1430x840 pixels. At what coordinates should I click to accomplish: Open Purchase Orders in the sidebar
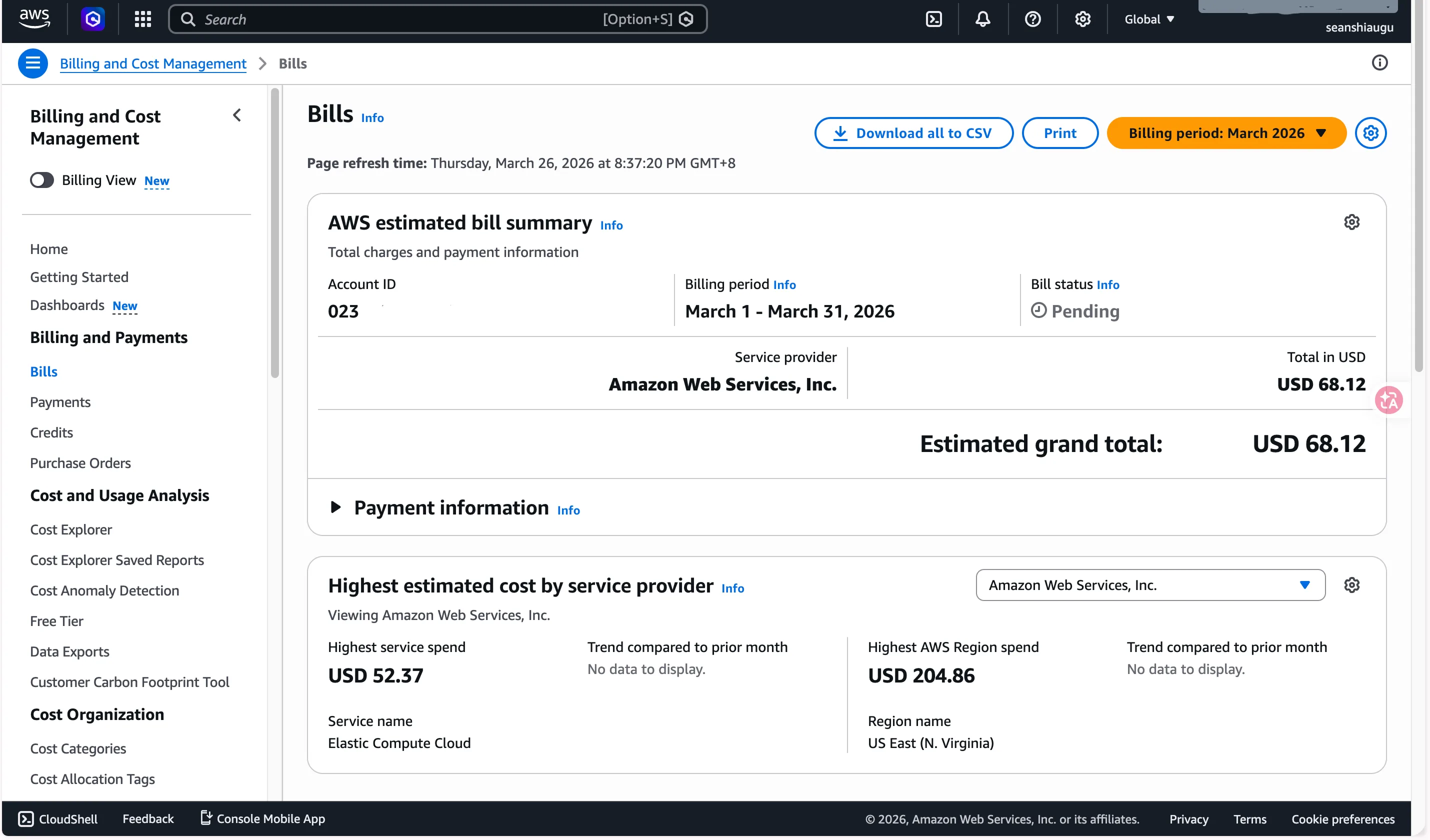point(80,463)
